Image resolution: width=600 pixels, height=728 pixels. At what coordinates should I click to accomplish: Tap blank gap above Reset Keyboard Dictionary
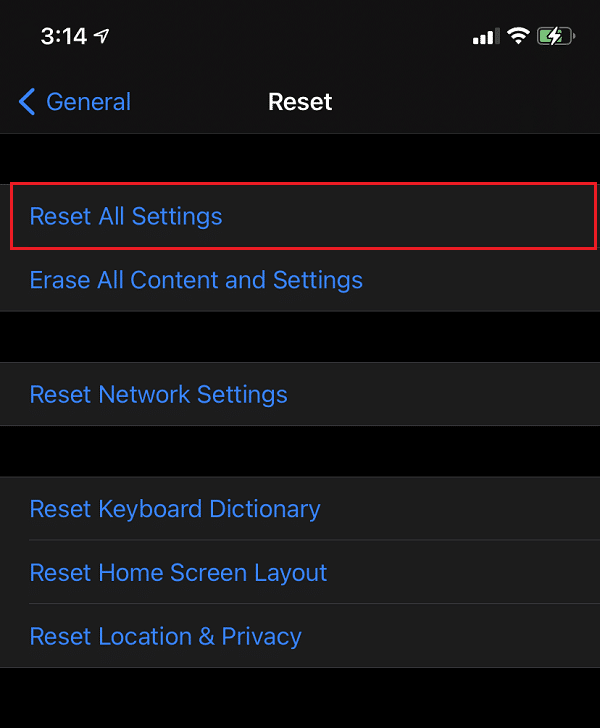[300, 451]
